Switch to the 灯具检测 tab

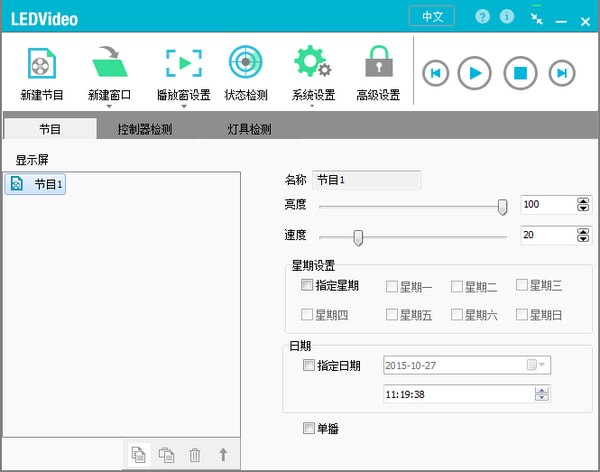pyautogui.click(x=249, y=129)
